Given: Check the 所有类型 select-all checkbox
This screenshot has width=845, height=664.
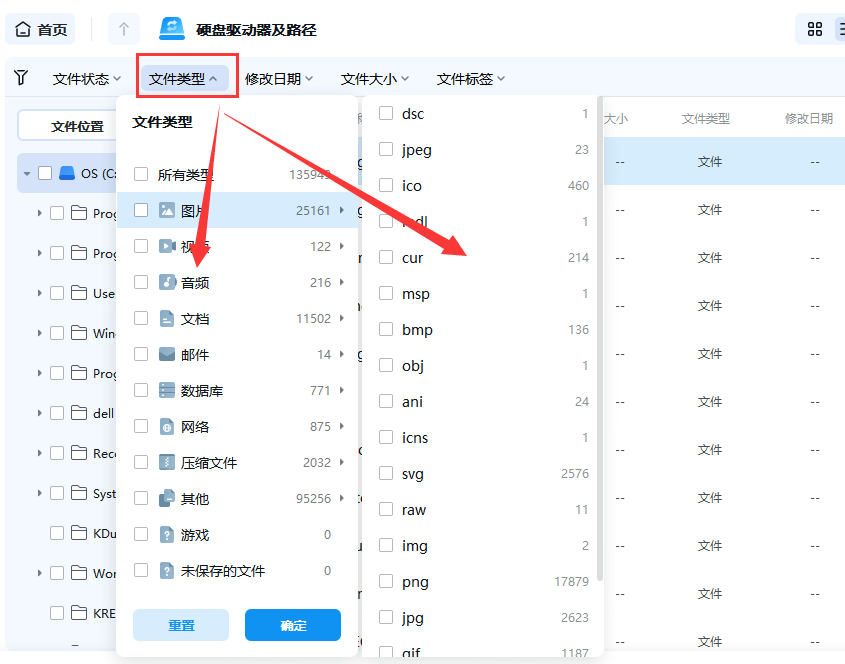Looking at the screenshot, I should click(143, 172).
